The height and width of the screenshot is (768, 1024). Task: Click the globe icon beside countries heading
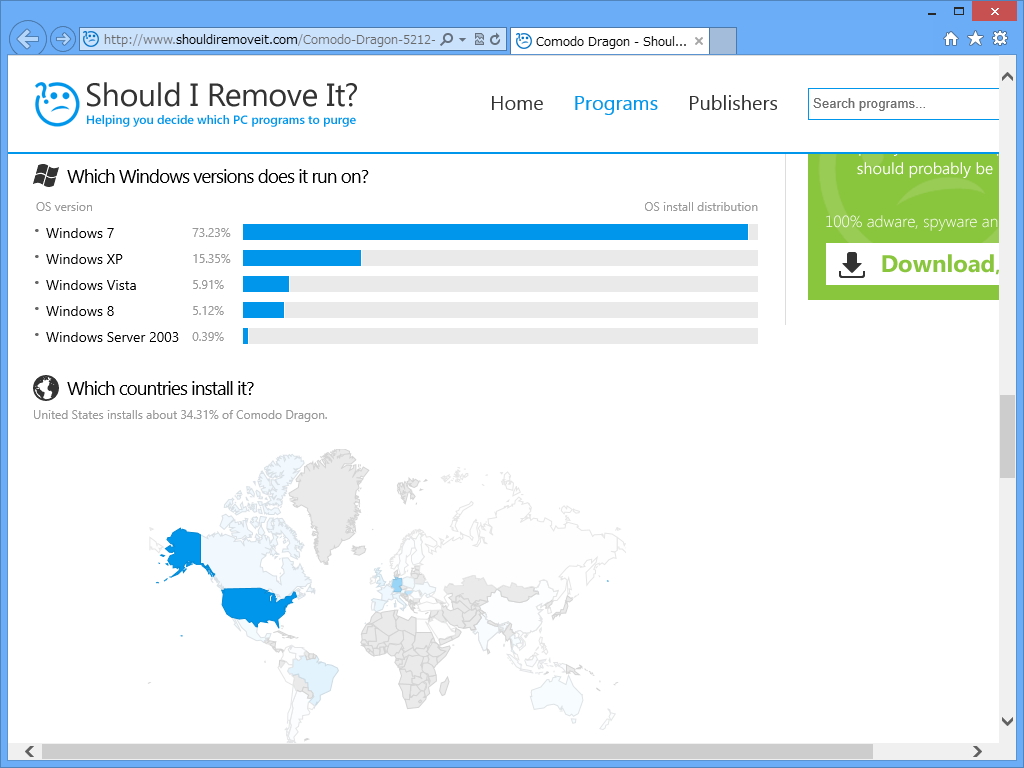click(46, 388)
